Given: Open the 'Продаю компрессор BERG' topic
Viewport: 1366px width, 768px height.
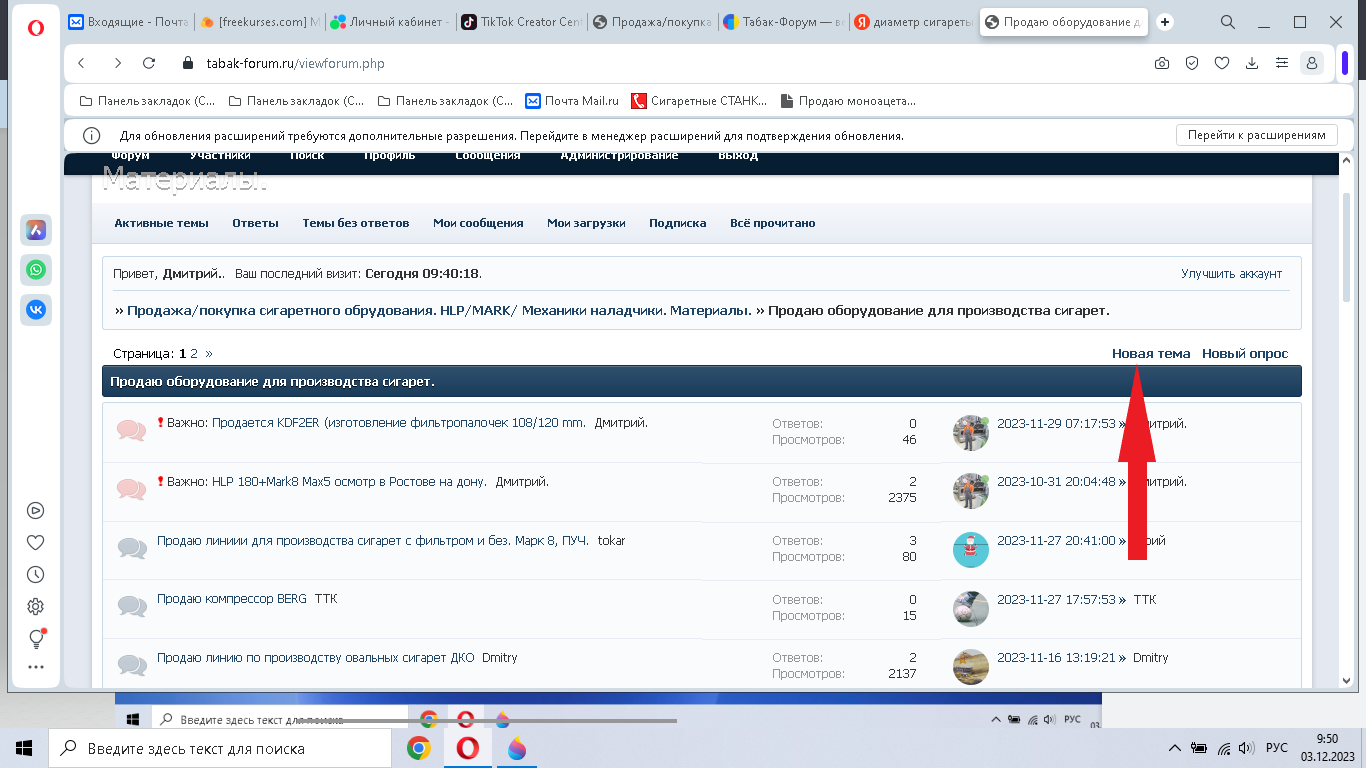Looking at the screenshot, I should coord(231,599).
